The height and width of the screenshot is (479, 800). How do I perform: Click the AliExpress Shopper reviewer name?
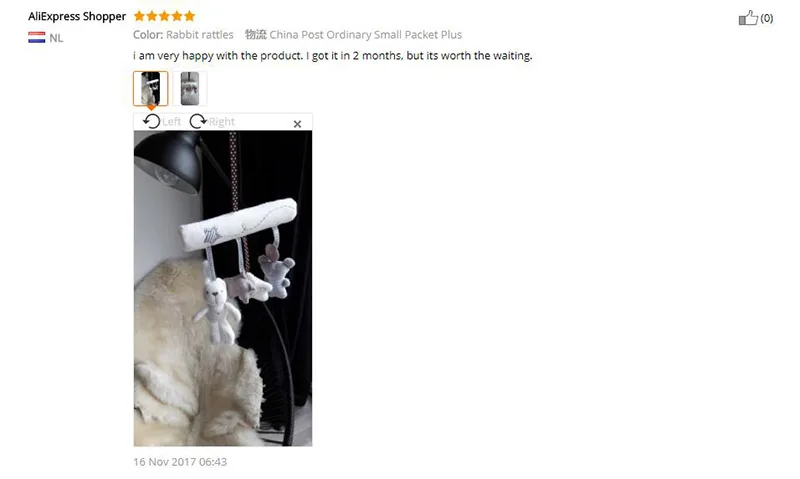pos(77,16)
